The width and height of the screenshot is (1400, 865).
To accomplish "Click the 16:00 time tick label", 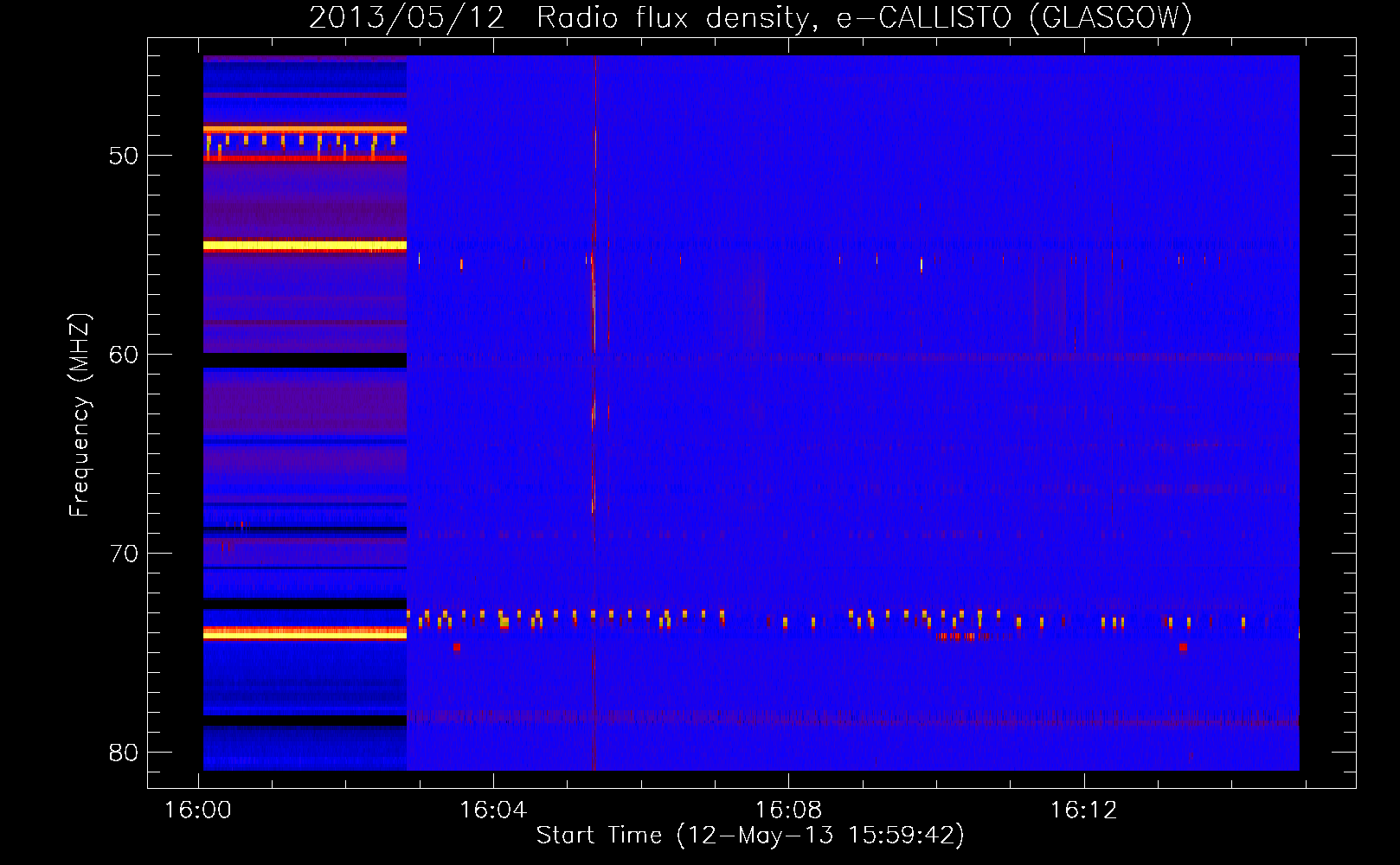I will [x=198, y=811].
